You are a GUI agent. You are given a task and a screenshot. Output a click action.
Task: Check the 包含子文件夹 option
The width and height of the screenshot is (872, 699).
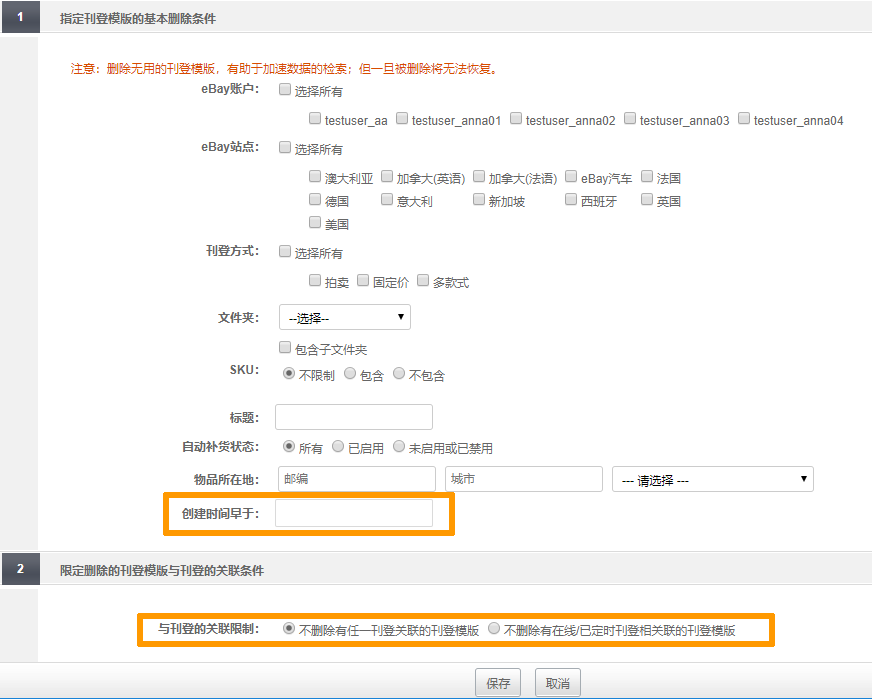(285, 348)
